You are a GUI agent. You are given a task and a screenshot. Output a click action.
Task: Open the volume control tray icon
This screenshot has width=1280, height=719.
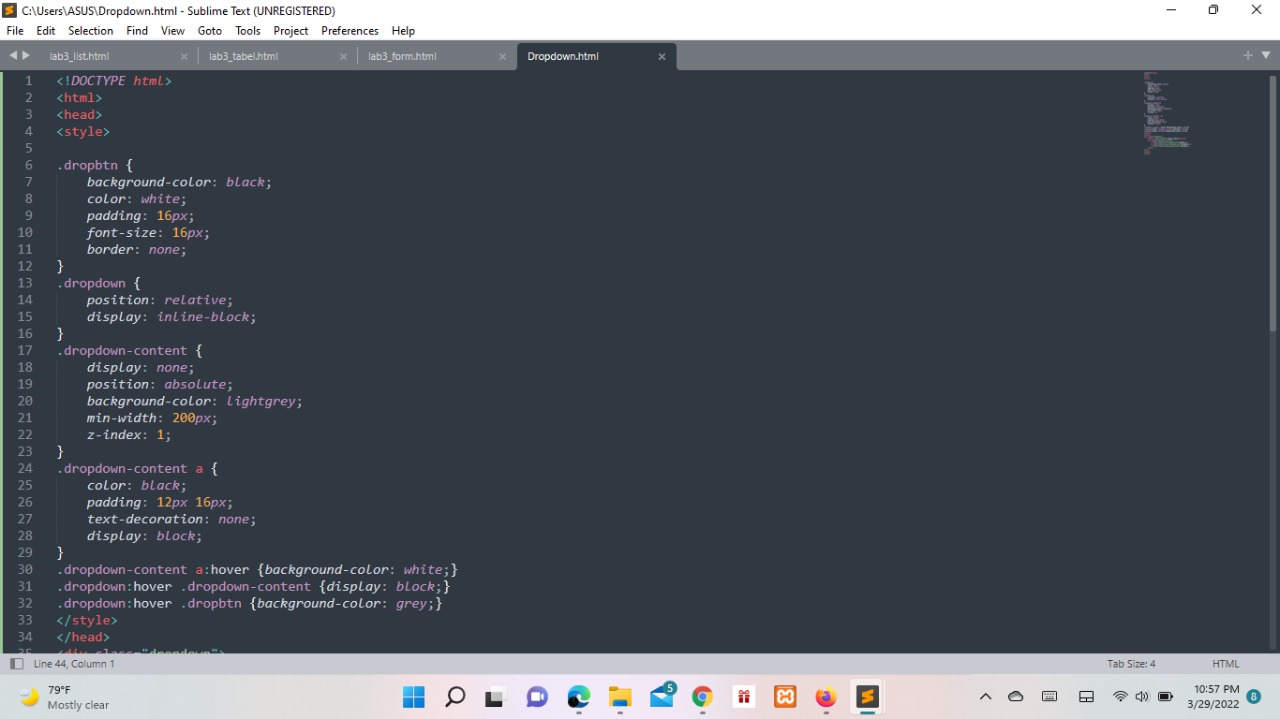(x=1142, y=697)
